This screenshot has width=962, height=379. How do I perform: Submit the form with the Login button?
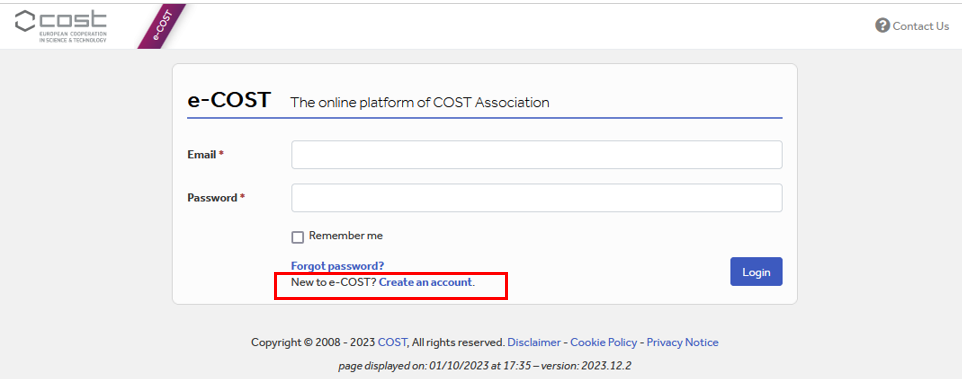(756, 272)
